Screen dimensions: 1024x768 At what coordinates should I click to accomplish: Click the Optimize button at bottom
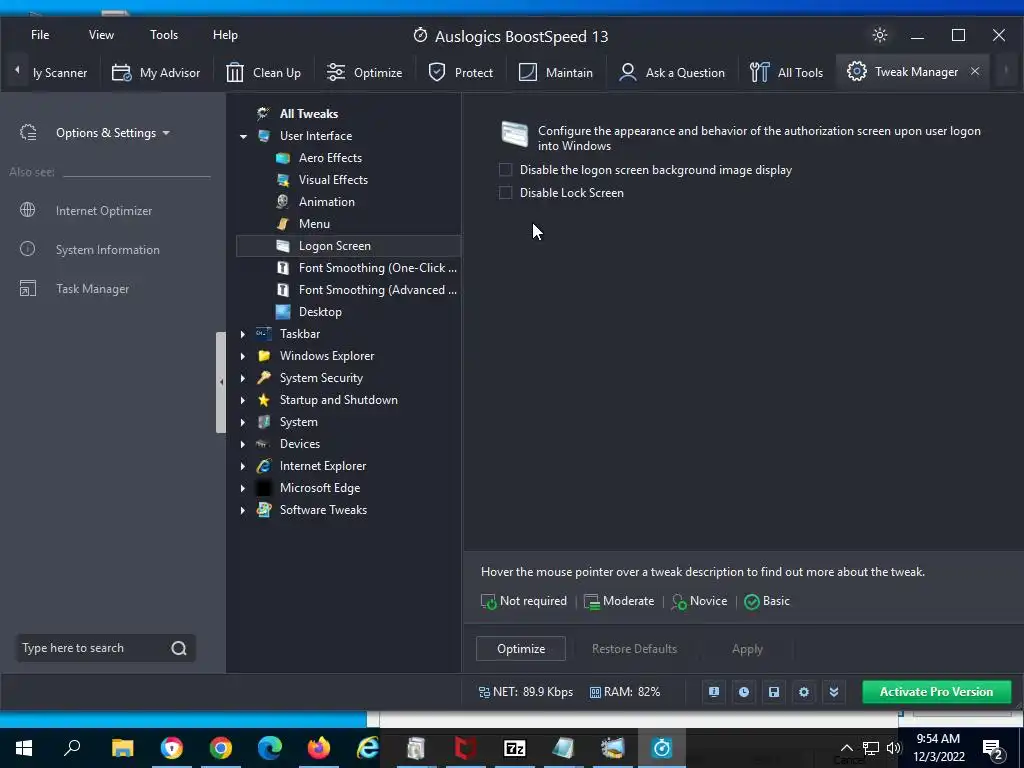coord(520,648)
